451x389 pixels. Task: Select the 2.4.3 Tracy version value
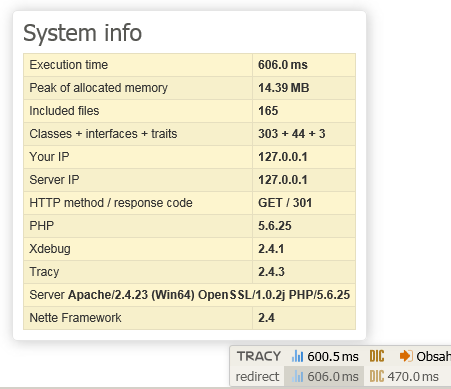[x=271, y=272]
